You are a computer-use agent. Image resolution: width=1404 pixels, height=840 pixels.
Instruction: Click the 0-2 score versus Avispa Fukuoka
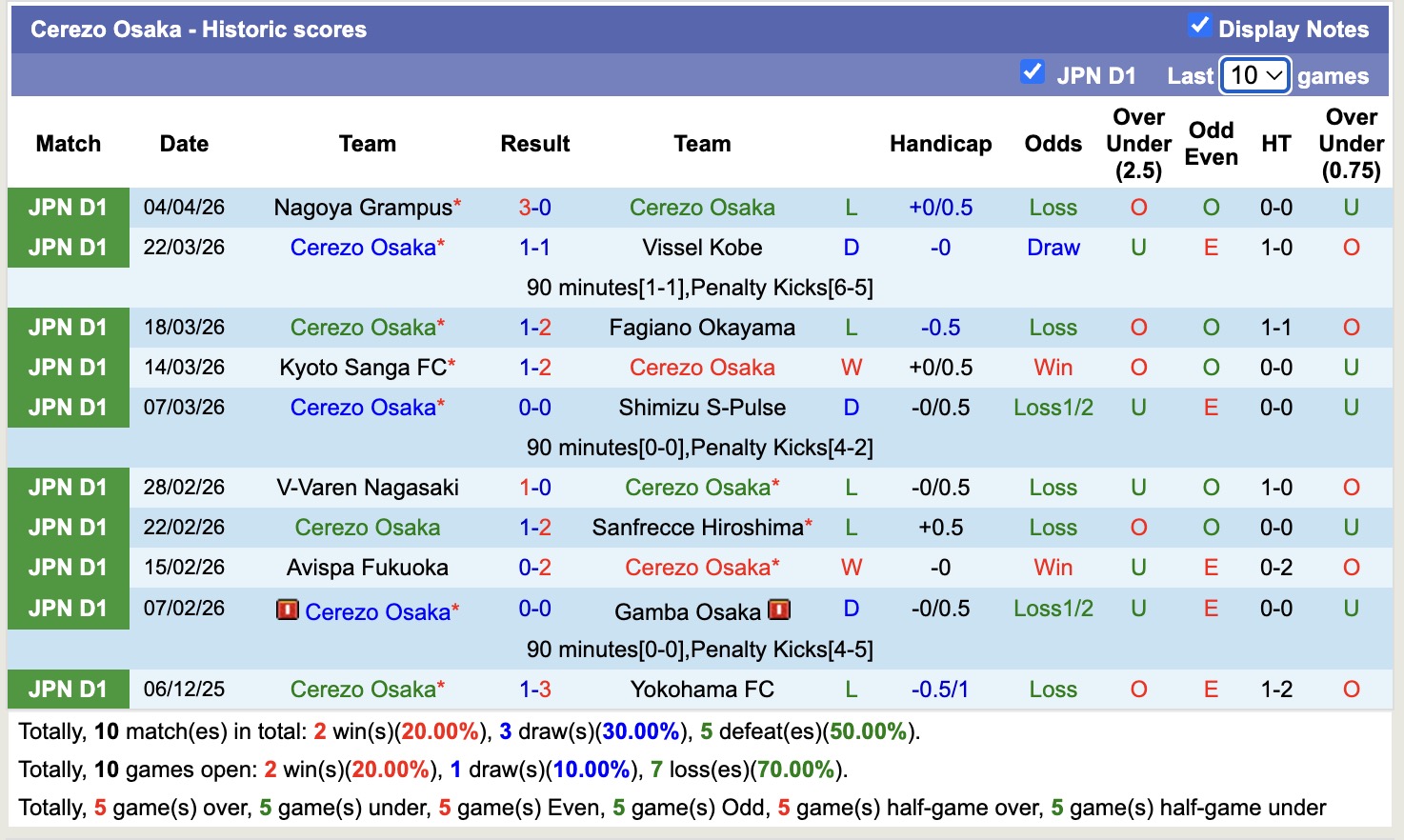534,568
